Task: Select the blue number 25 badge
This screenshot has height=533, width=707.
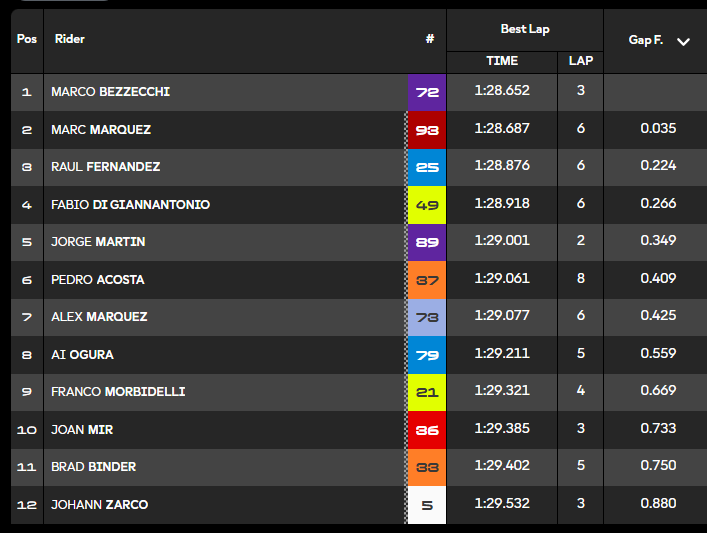Action: (x=427, y=167)
